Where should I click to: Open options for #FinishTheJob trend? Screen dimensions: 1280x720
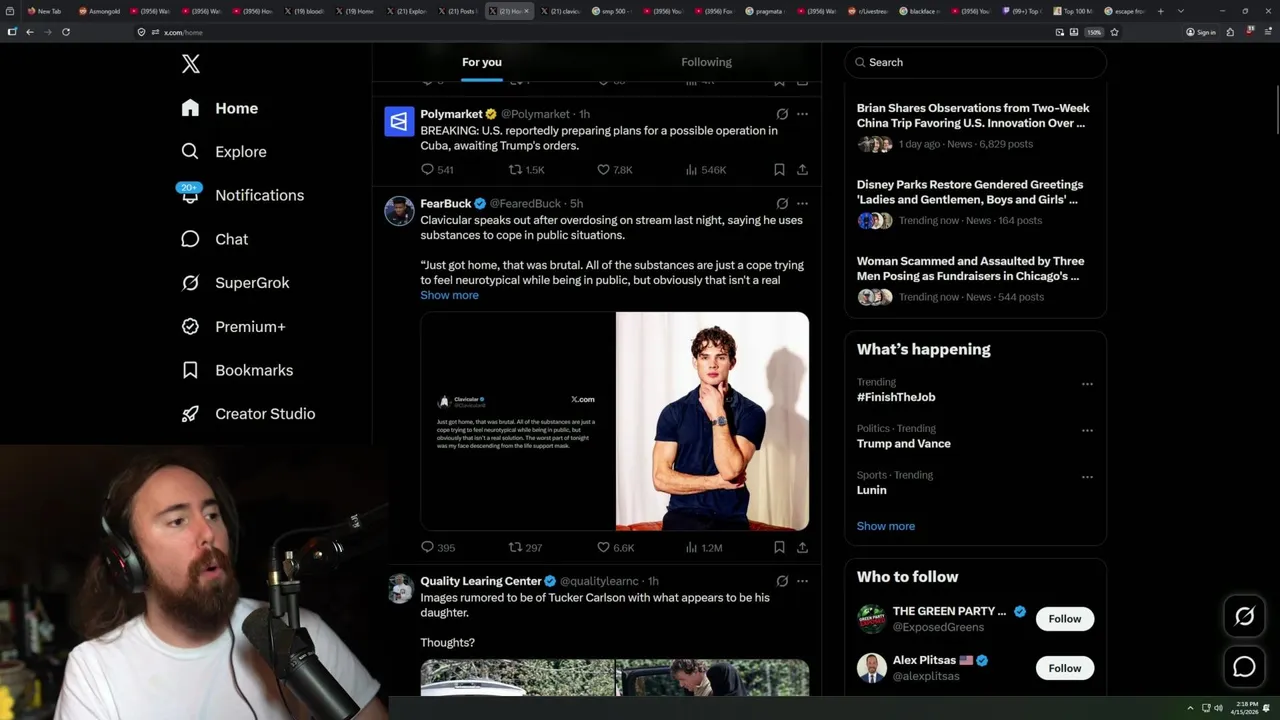[x=1087, y=384]
